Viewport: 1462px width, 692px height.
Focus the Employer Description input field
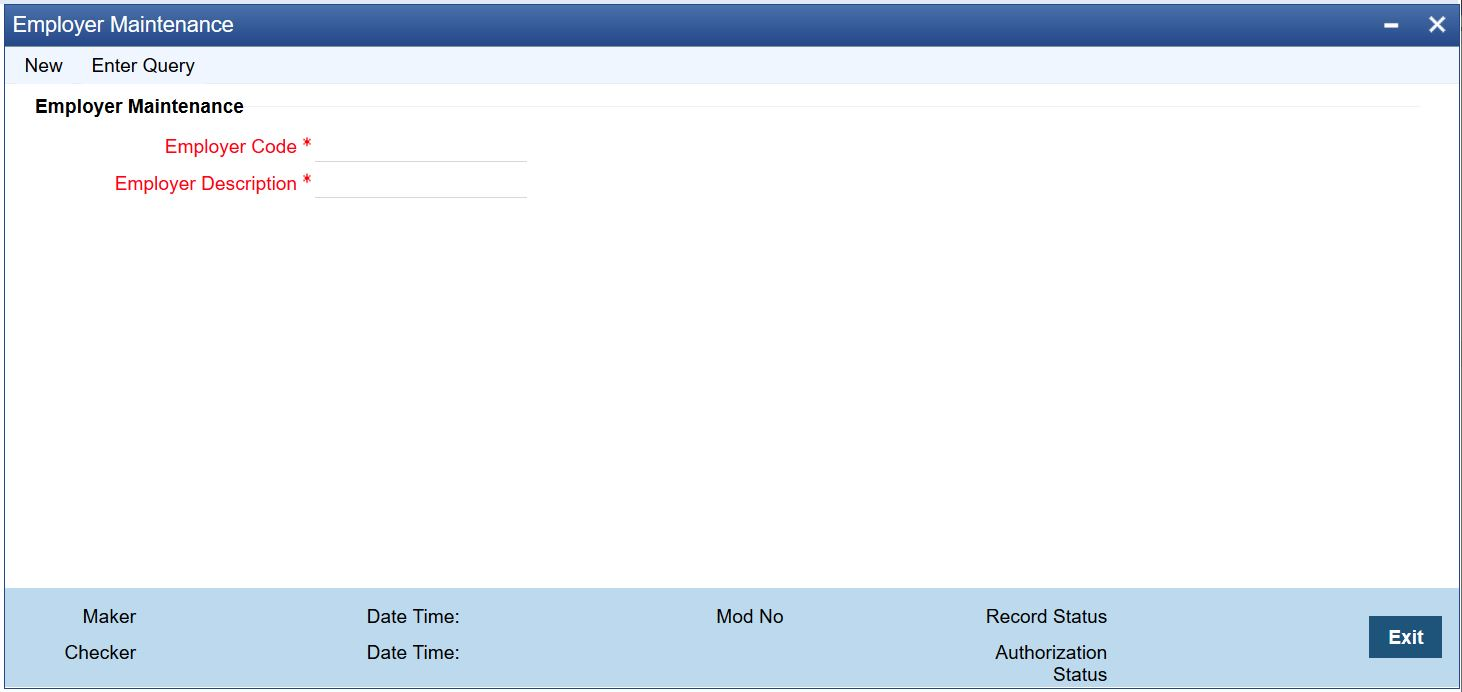tap(421, 184)
